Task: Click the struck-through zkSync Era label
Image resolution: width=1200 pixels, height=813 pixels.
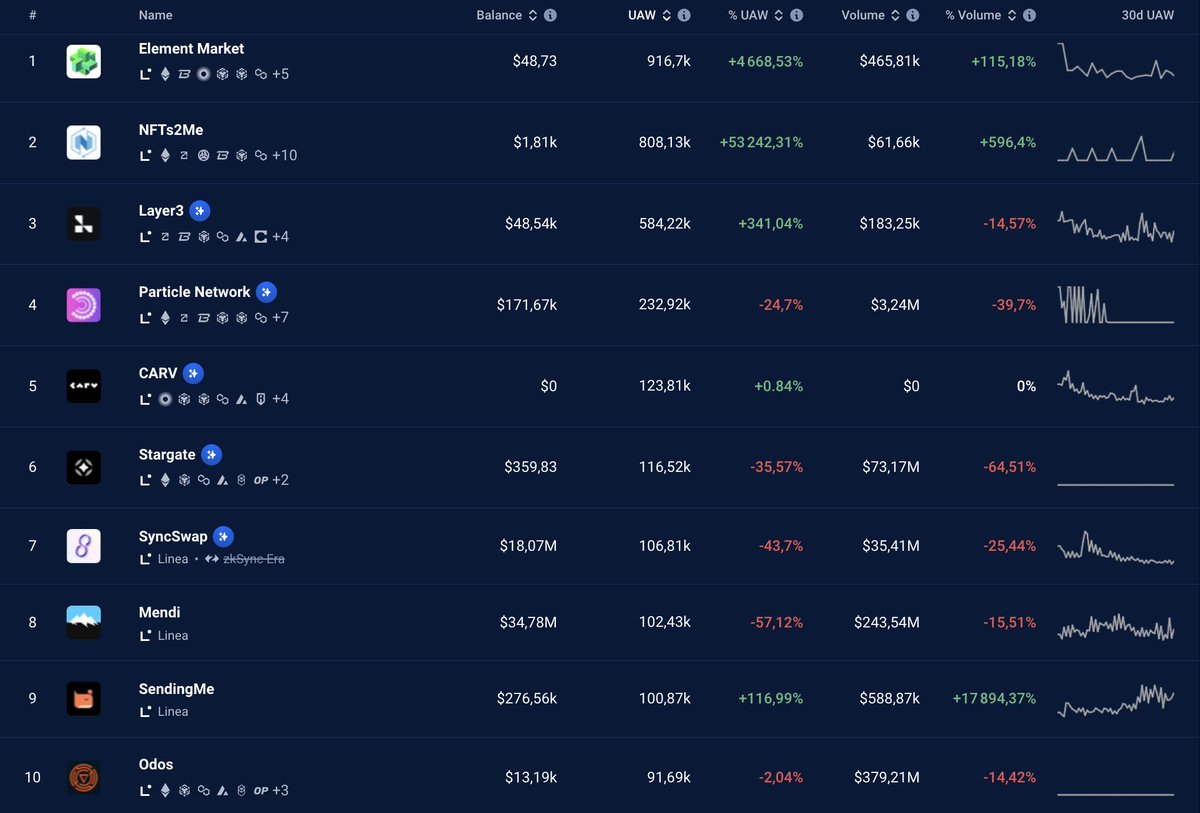Action: pyautogui.click(x=254, y=559)
